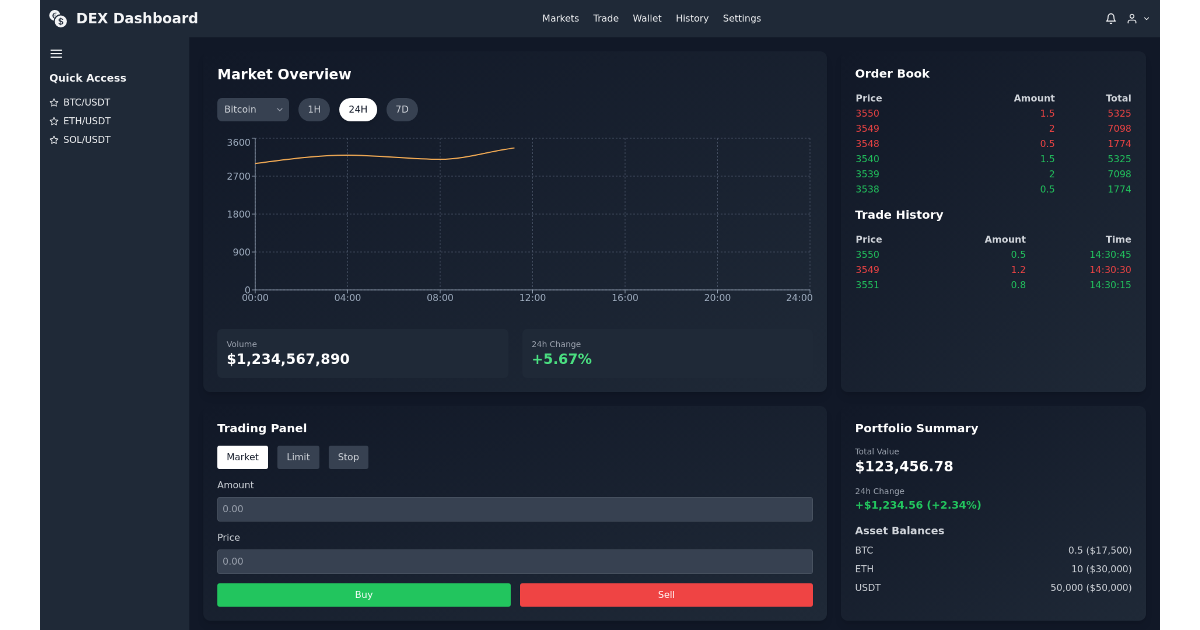Expand the account chevron menu

click(1146, 18)
